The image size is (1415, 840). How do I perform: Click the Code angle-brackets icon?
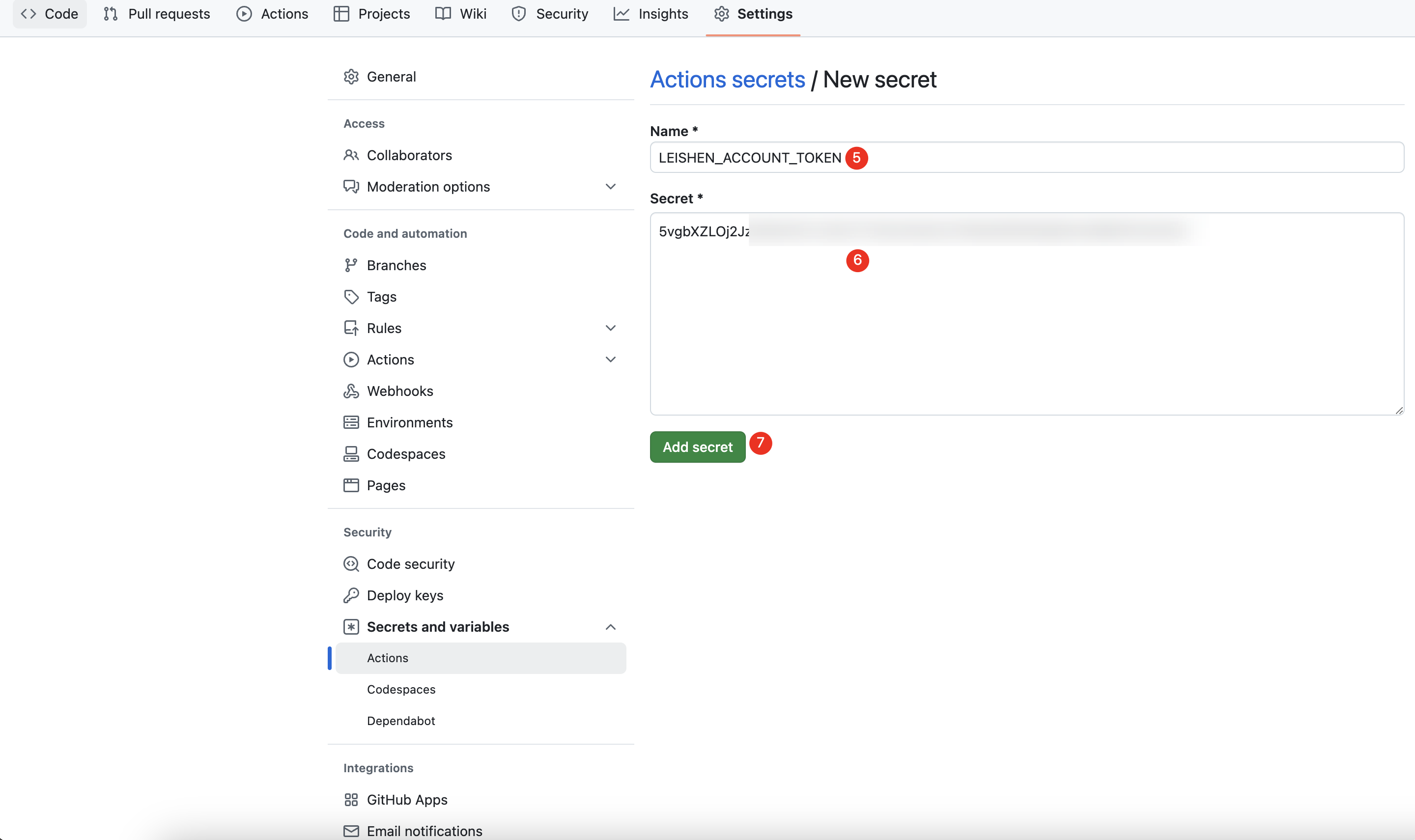28,14
